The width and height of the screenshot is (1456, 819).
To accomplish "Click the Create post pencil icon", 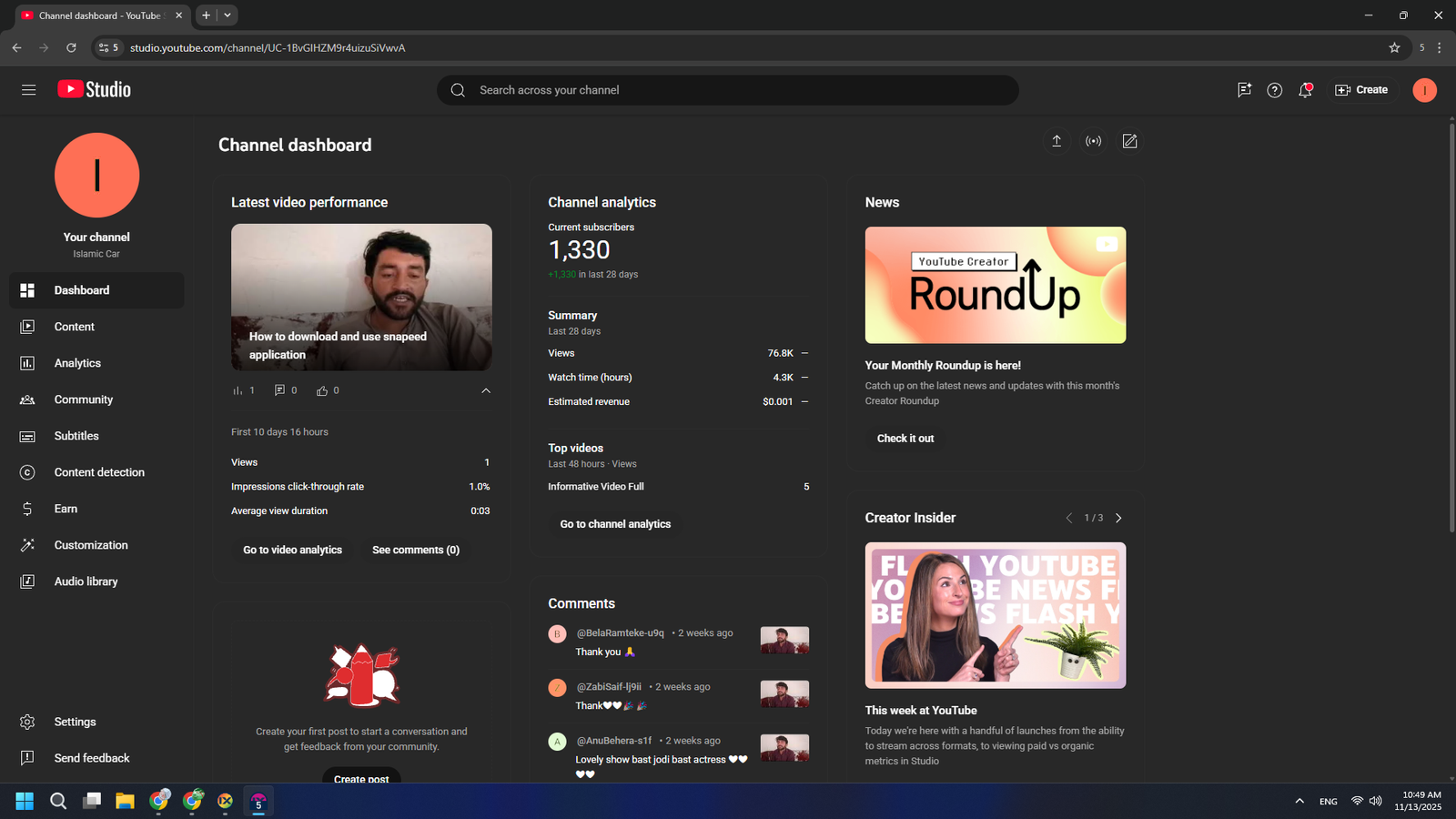I will coord(1129,141).
